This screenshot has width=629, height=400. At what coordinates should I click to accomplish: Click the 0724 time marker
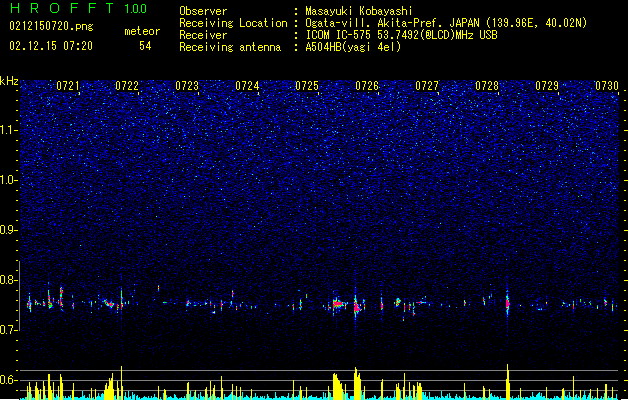(x=247, y=86)
